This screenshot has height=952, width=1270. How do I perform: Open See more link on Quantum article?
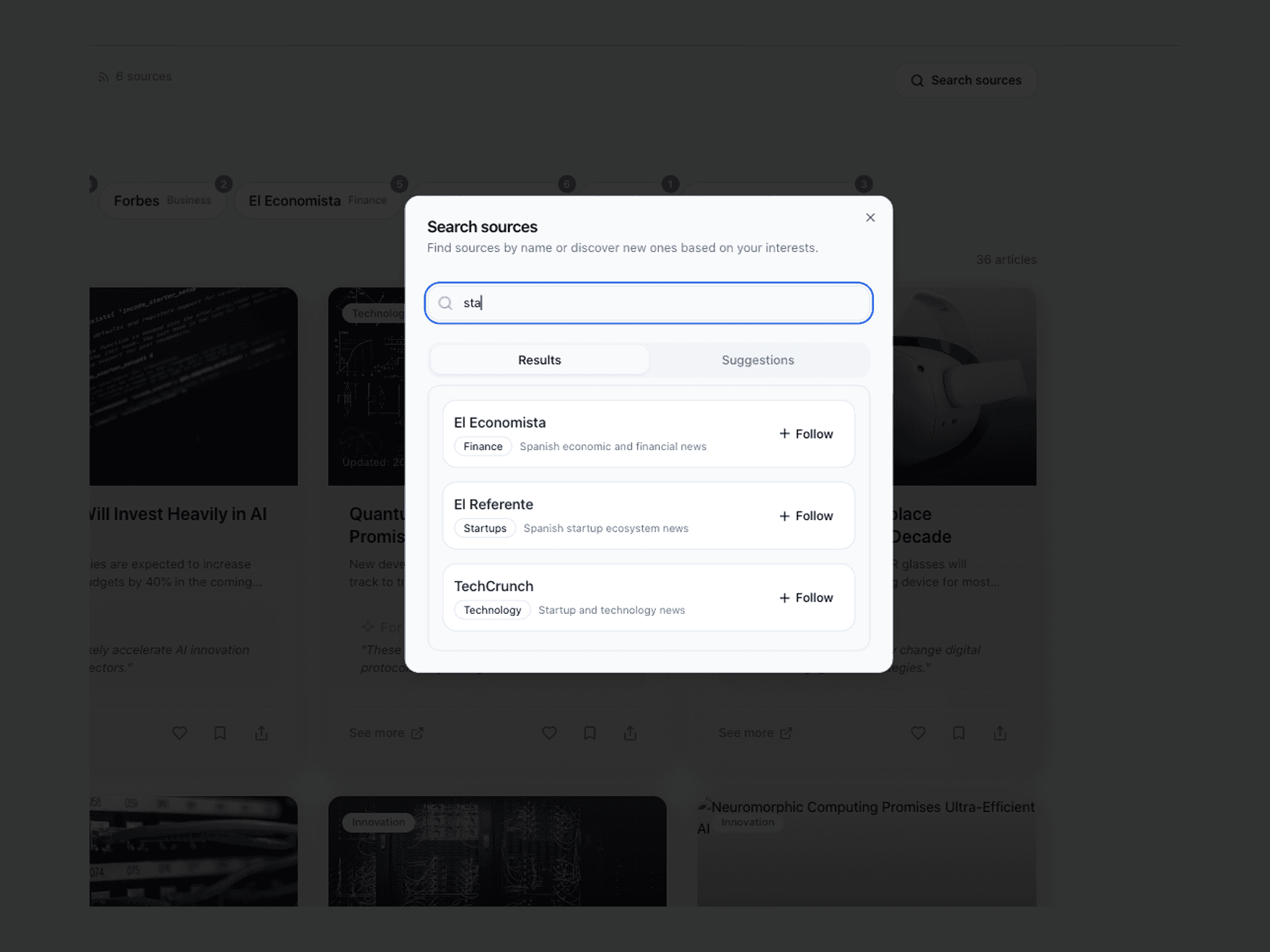point(386,733)
